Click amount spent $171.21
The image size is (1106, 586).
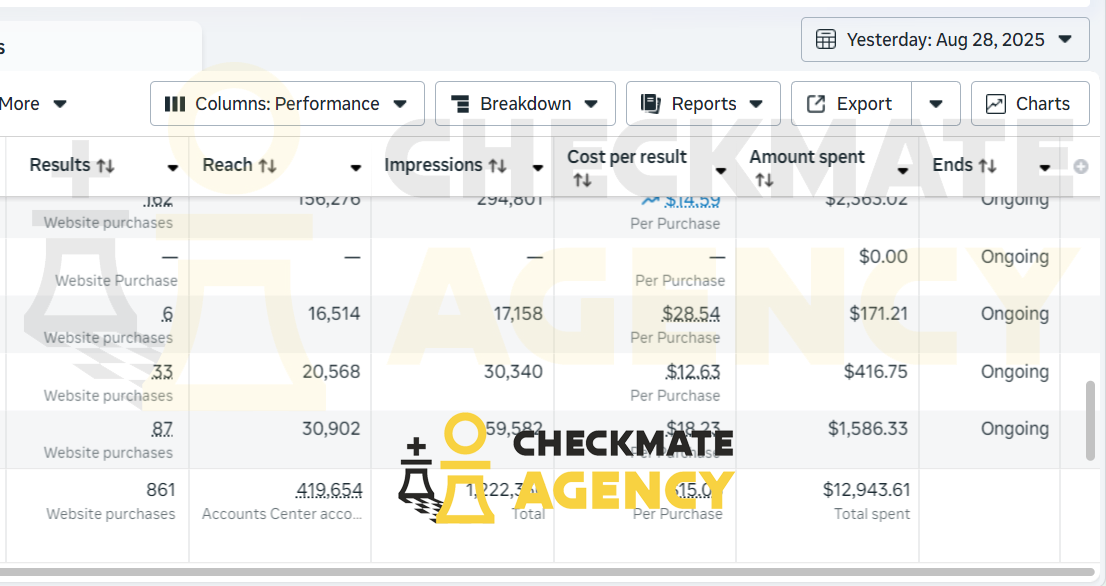point(879,314)
